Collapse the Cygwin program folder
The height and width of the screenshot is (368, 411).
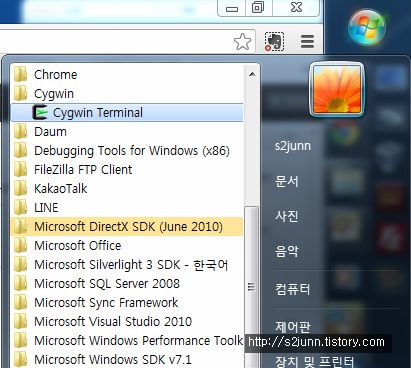127,93
